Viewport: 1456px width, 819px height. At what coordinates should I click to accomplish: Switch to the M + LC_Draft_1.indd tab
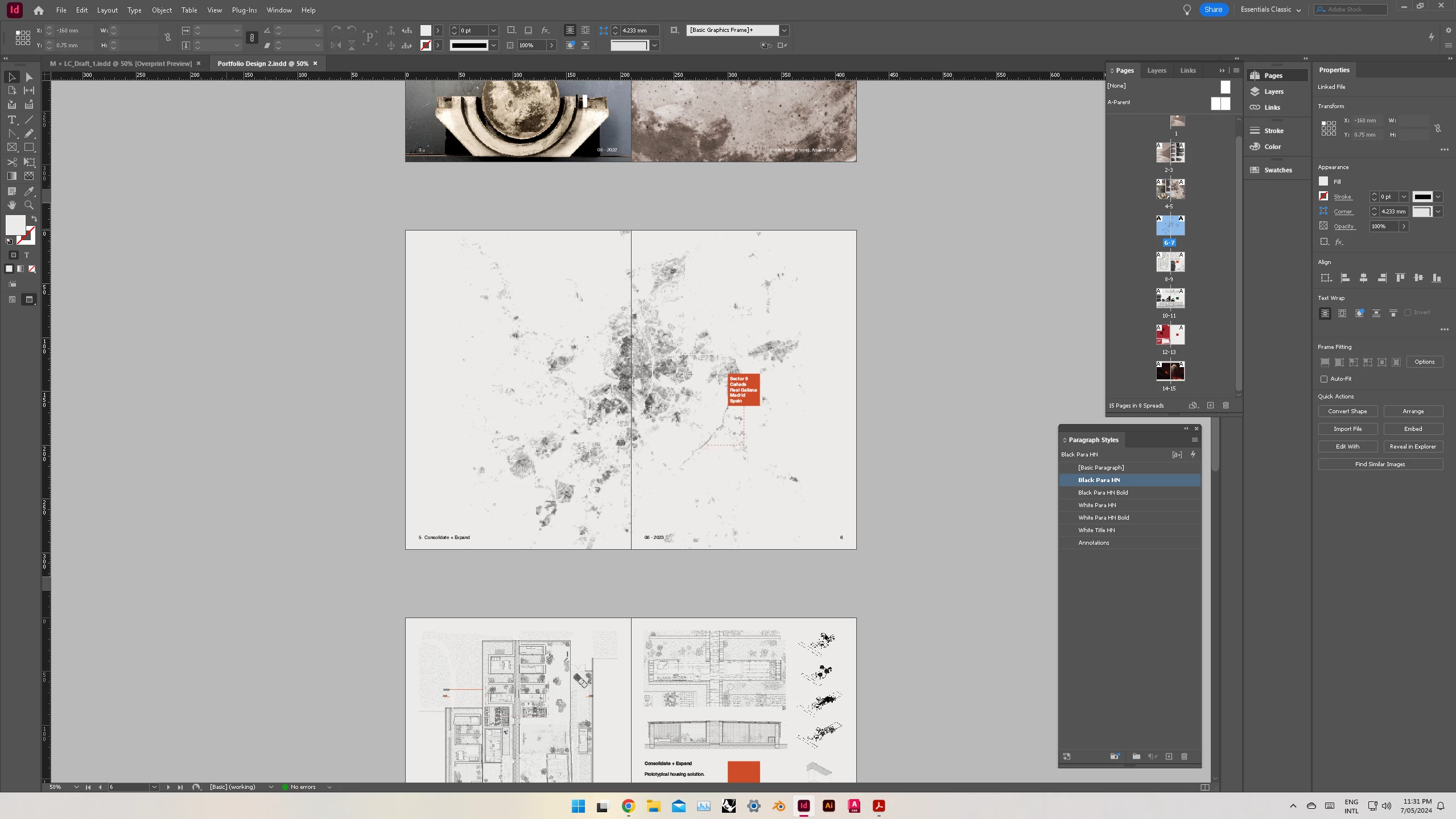[x=121, y=64]
